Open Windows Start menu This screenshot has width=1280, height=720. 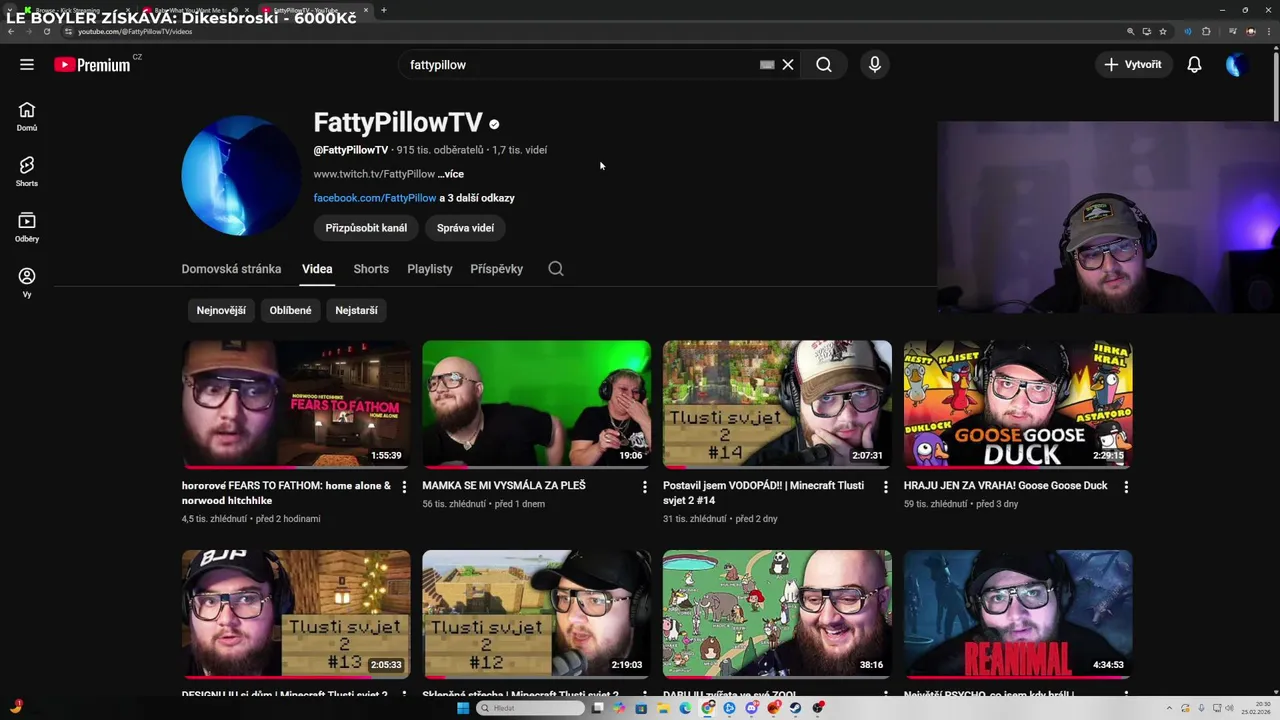tap(463, 708)
